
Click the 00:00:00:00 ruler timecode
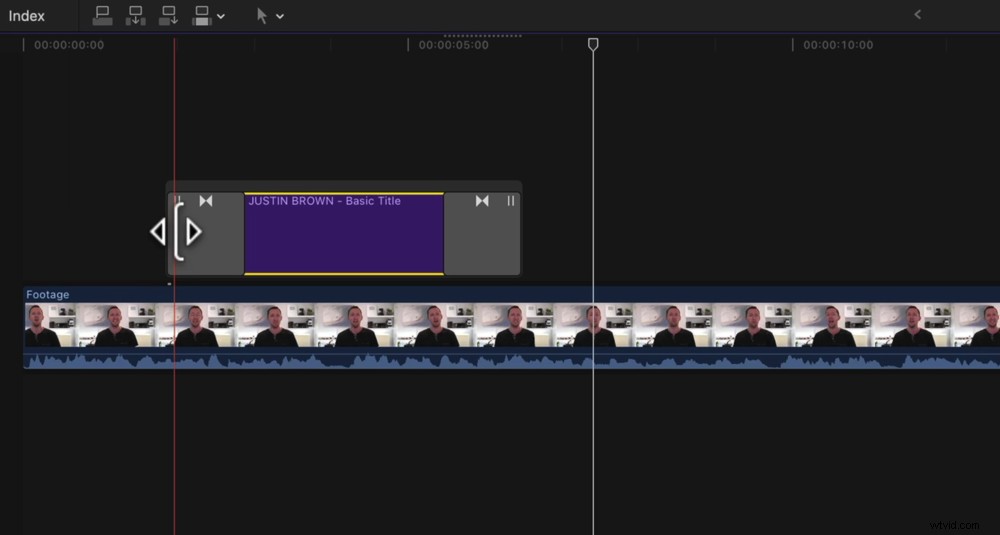(69, 45)
